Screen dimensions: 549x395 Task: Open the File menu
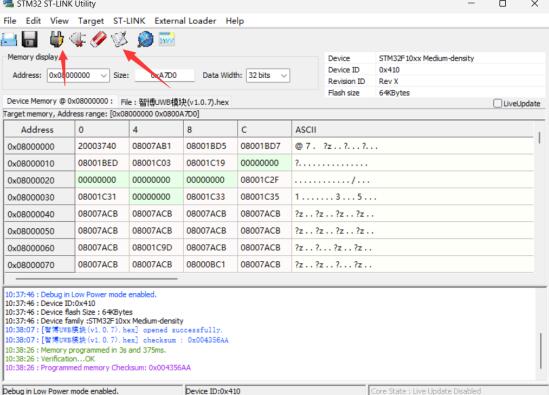coord(10,21)
